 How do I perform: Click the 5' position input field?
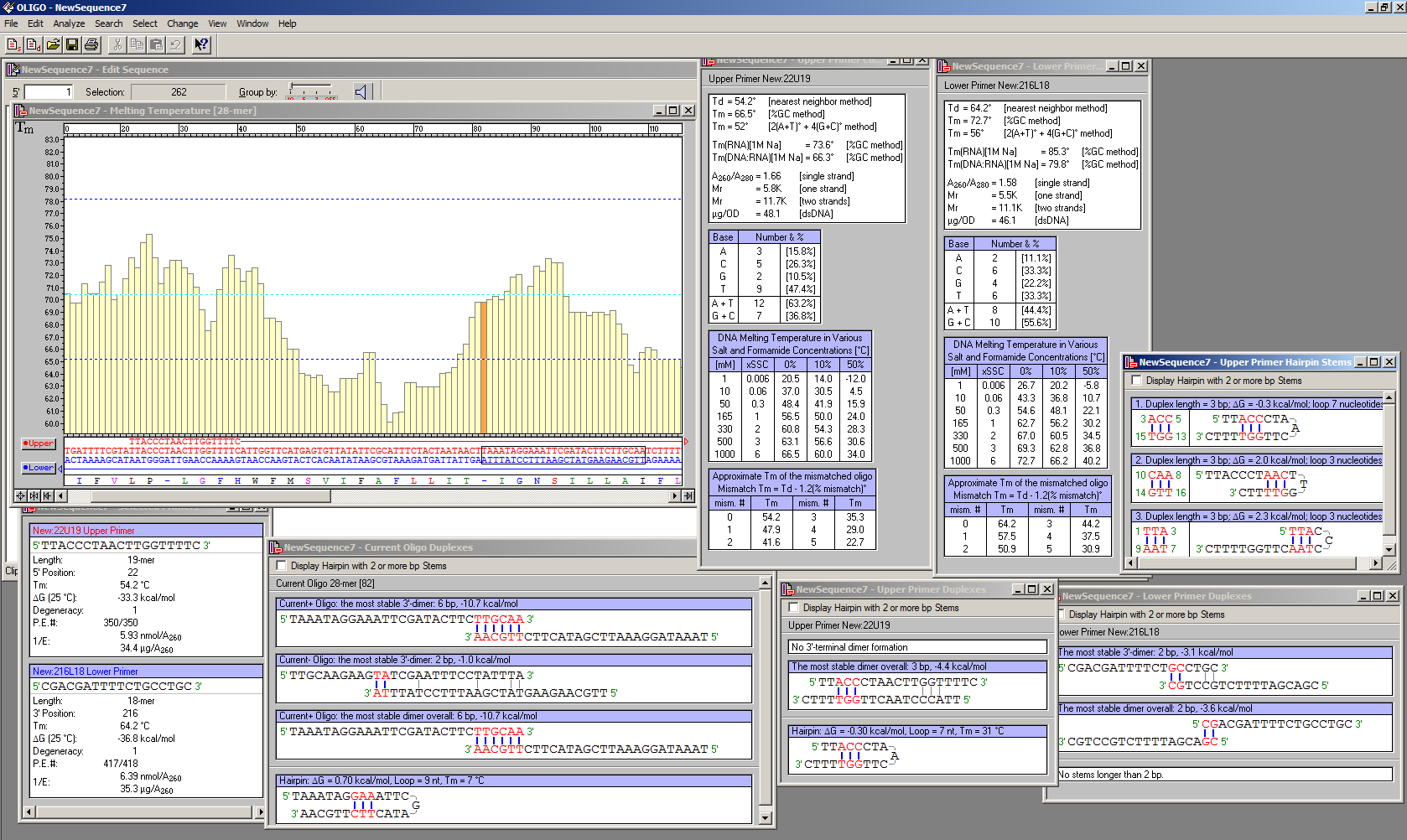(x=49, y=92)
